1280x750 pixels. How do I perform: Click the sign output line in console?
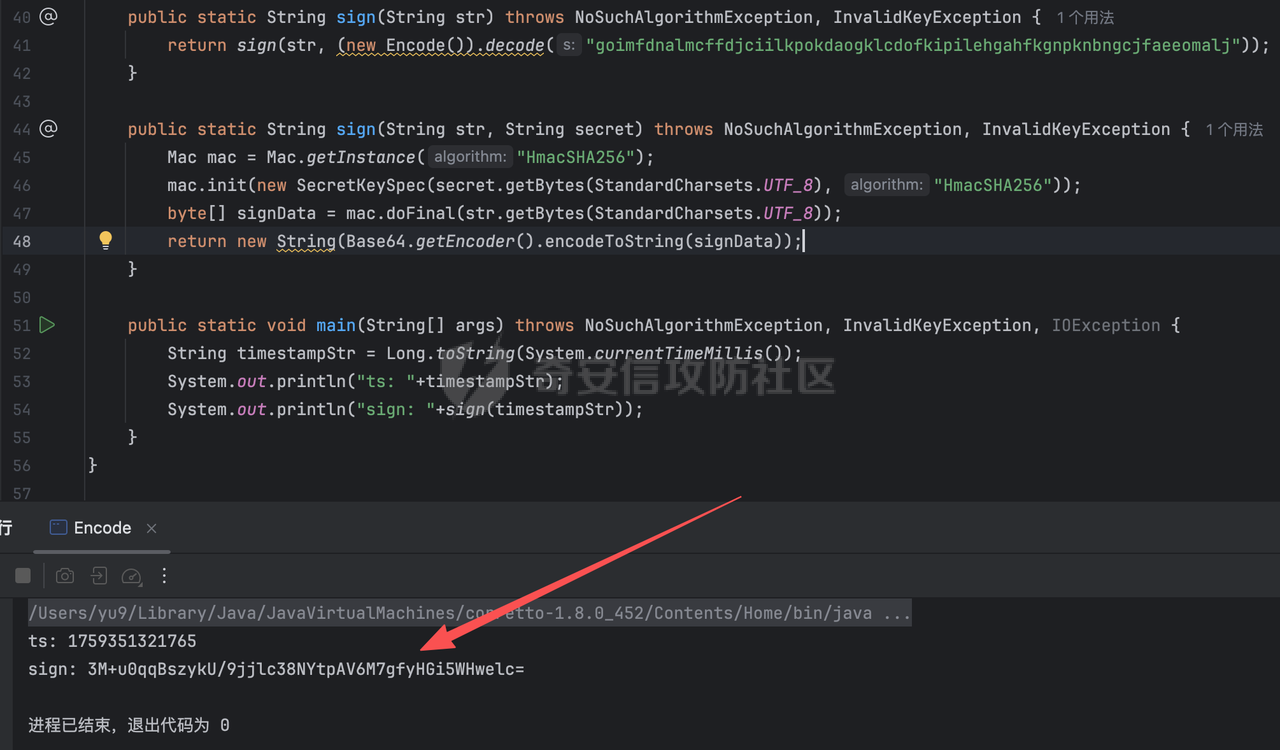click(276, 669)
